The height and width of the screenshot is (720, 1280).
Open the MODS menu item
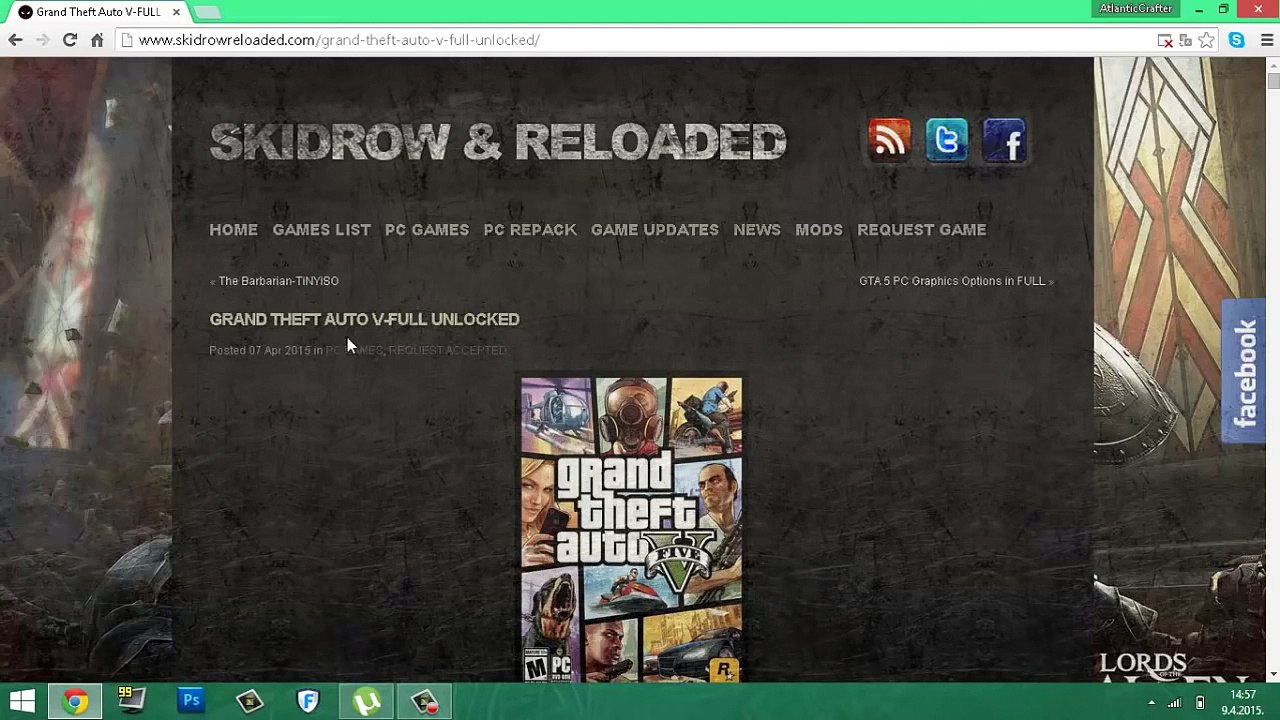point(819,230)
